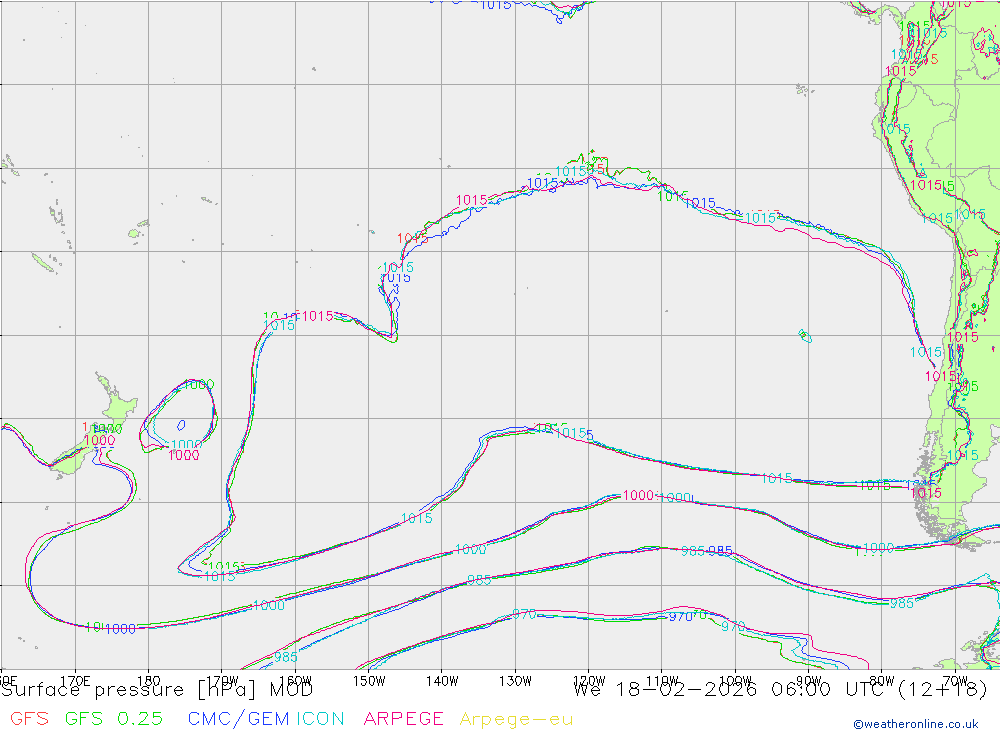Click the magenta 1000 contour label near 115W
Image resolution: width=1000 pixels, height=733 pixels.
pos(638,495)
